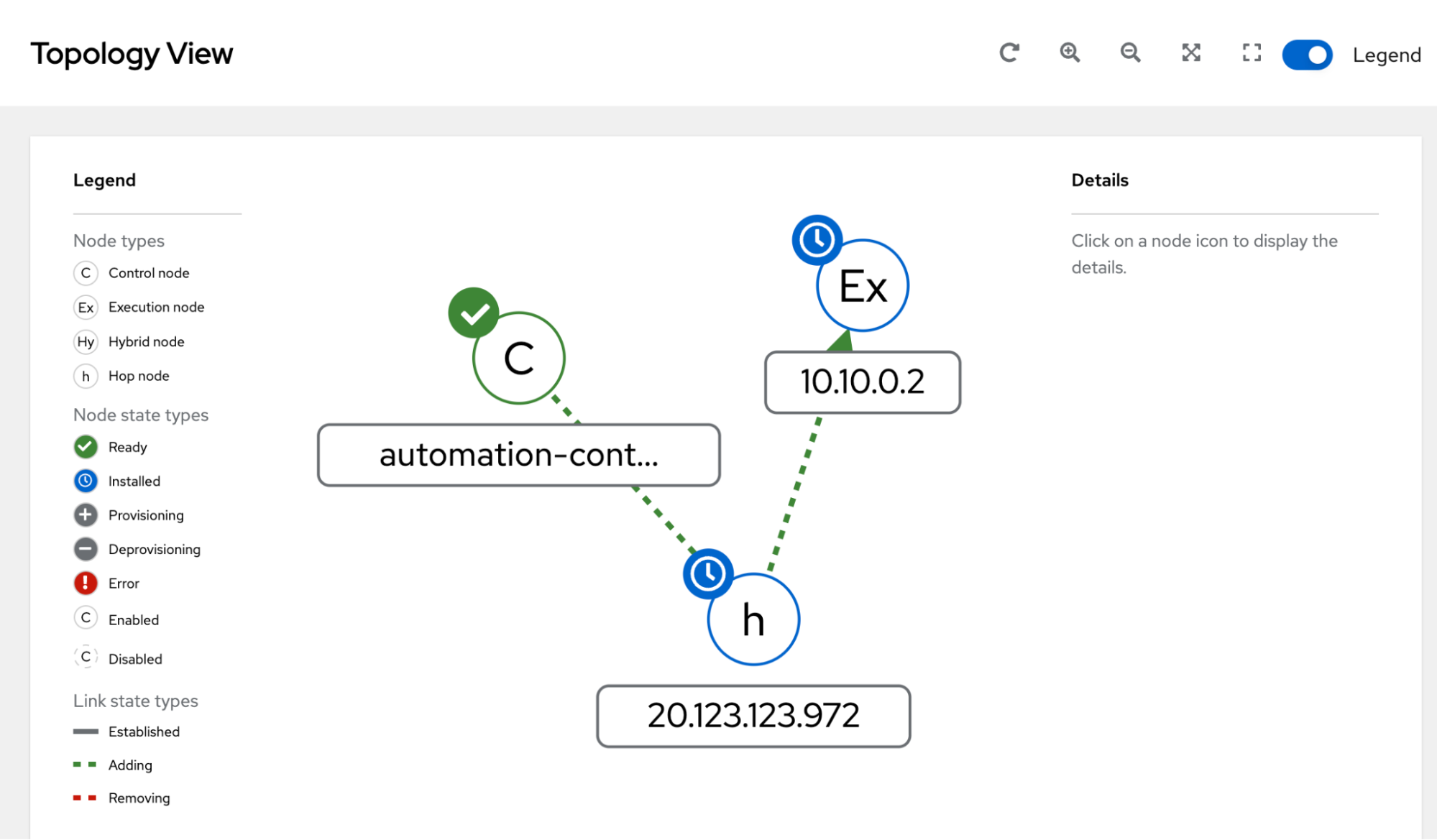
Task: Click the Hop node legend icon
Action: (x=86, y=377)
